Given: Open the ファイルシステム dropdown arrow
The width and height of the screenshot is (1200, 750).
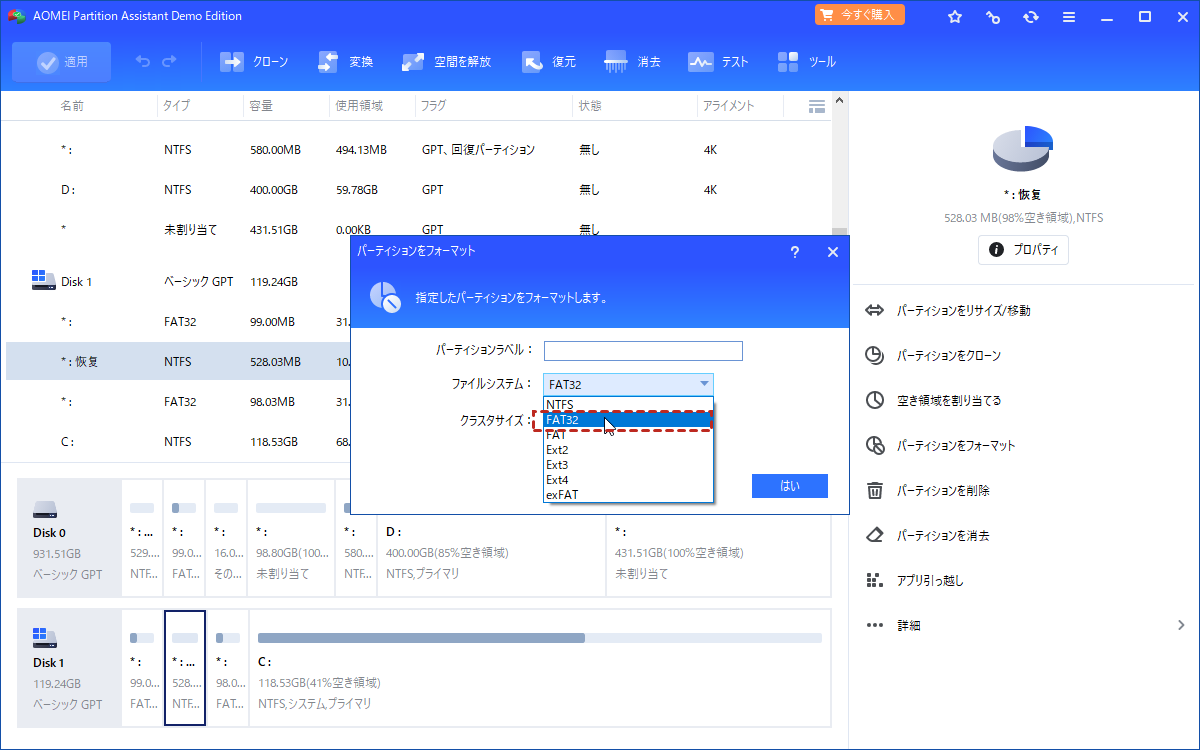Looking at the screenshot, I should tap(704, 384).
